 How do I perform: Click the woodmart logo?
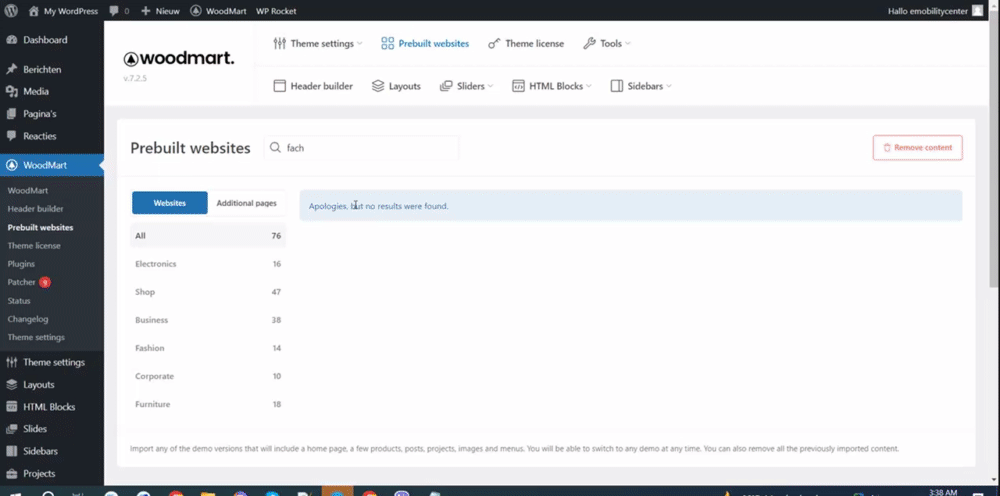click(179, 59)
